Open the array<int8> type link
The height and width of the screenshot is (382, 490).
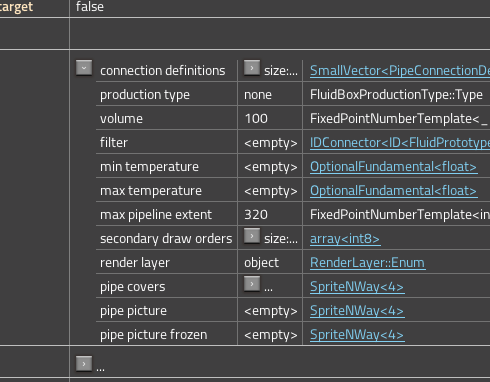coord(345,239)
